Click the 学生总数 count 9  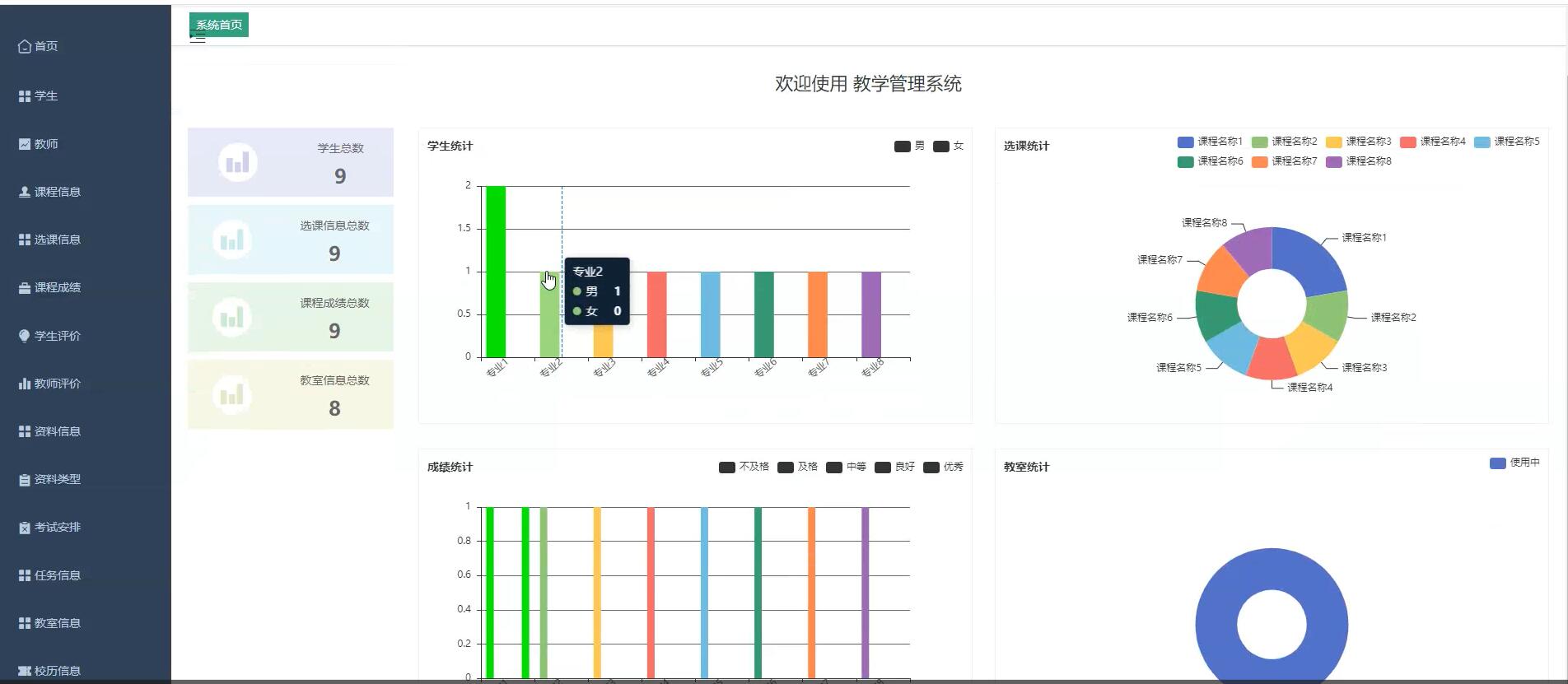[x=340, y=176]
